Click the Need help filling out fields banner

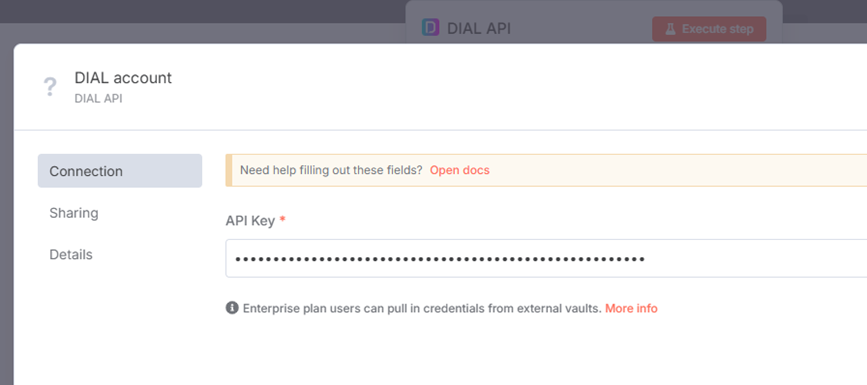click(x=546, y=170)
